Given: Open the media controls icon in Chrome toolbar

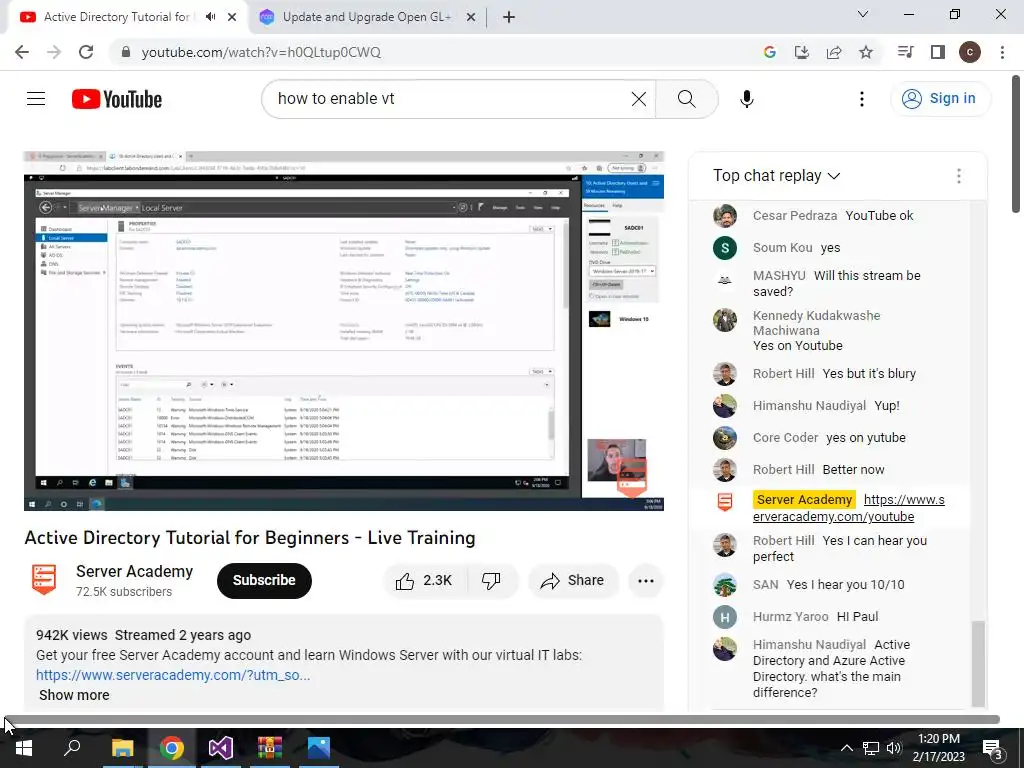Looking at the screenshot, I should pos(906,52).
